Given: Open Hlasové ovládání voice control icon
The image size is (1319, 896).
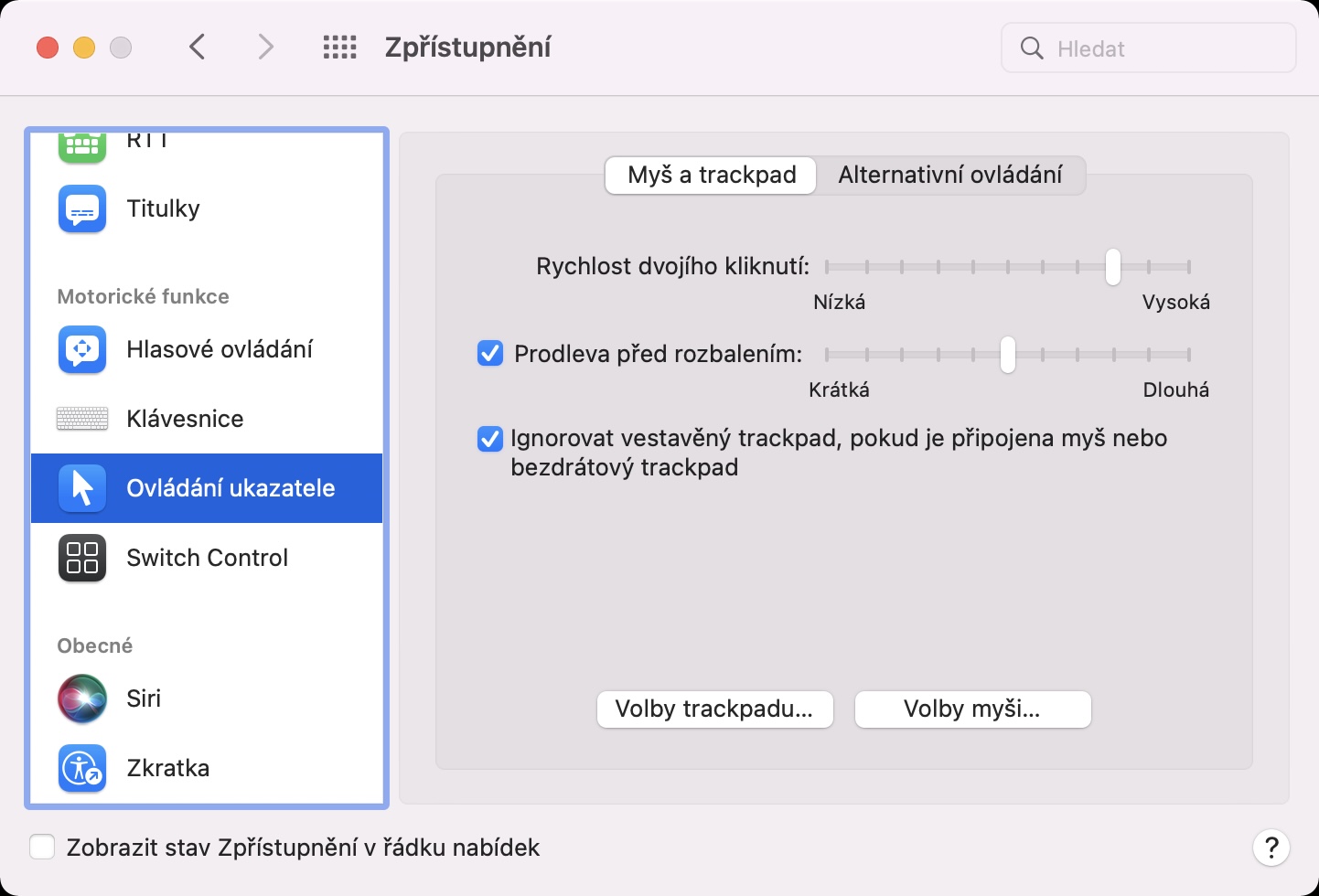Looking at the screenshot, I should click(82, 349).
